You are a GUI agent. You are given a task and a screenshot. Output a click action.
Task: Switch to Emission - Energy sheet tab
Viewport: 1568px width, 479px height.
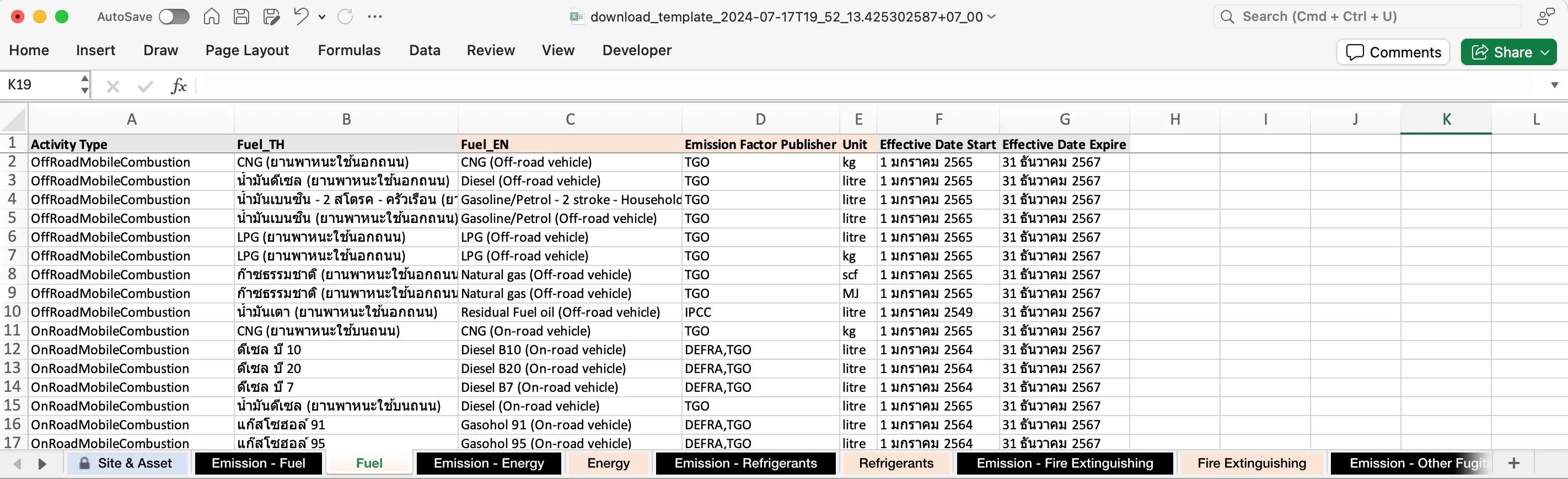pyautogui.click(x=488, y=463)
